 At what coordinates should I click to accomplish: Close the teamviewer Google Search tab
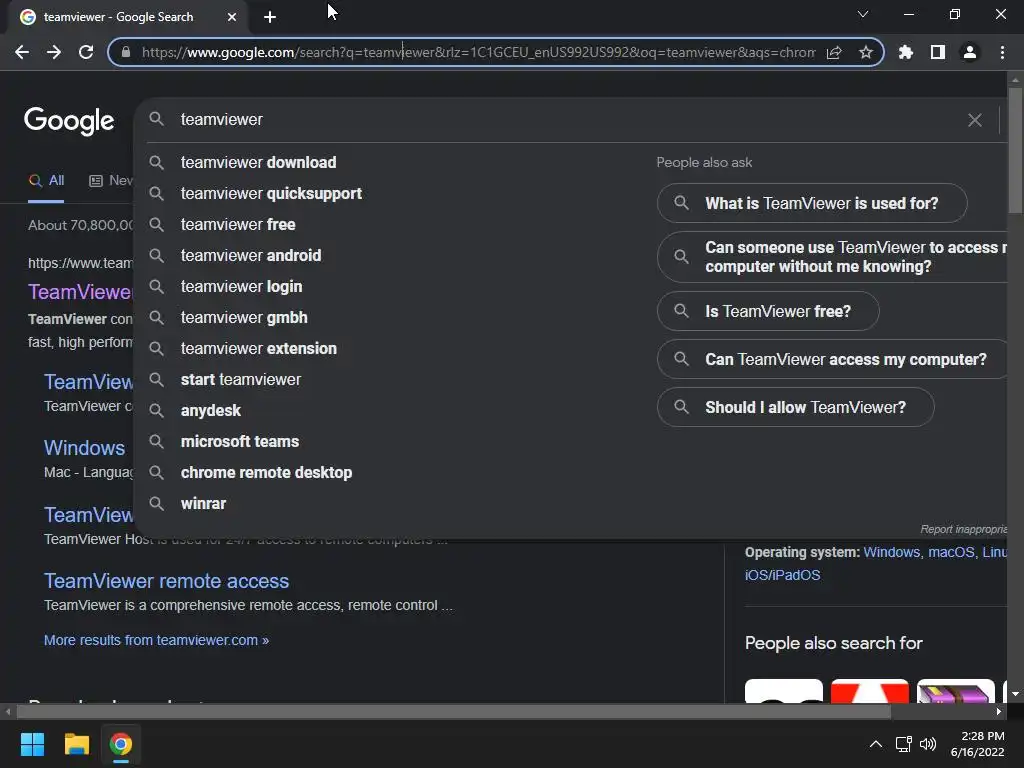pos(232,17)
